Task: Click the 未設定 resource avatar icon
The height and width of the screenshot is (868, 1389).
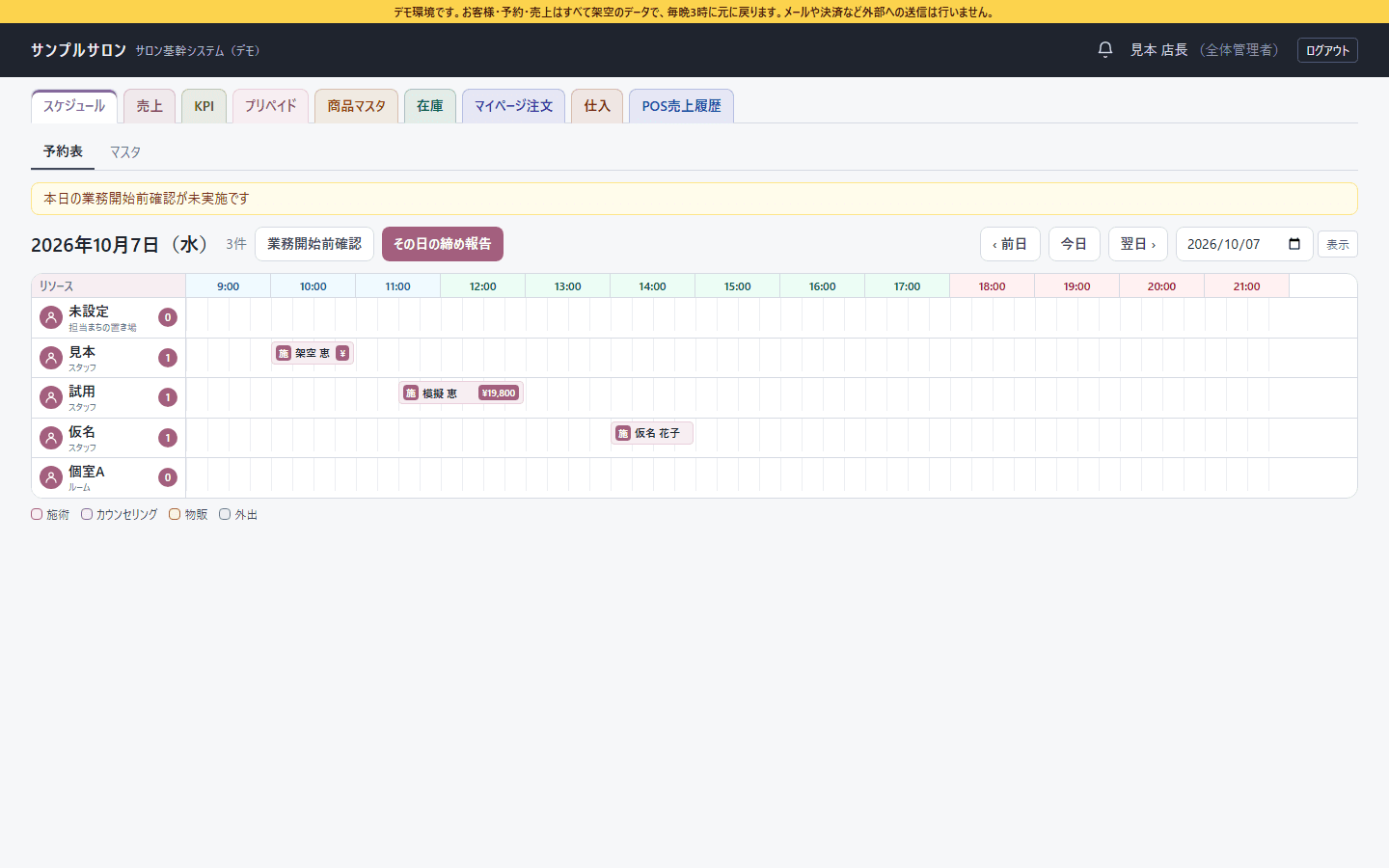Action: (51, 317)
